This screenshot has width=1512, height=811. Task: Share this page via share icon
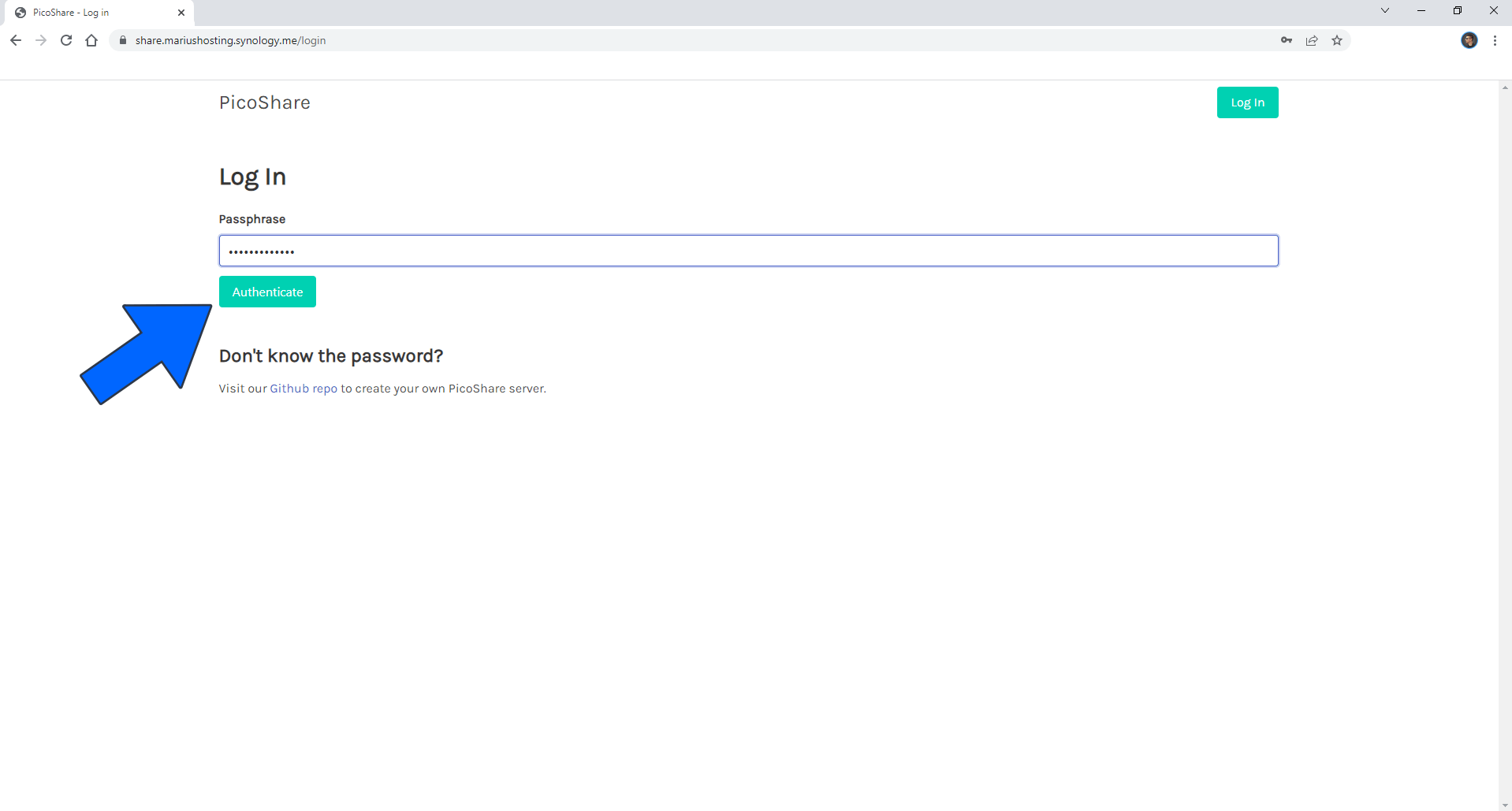(x=1312, y=40)
